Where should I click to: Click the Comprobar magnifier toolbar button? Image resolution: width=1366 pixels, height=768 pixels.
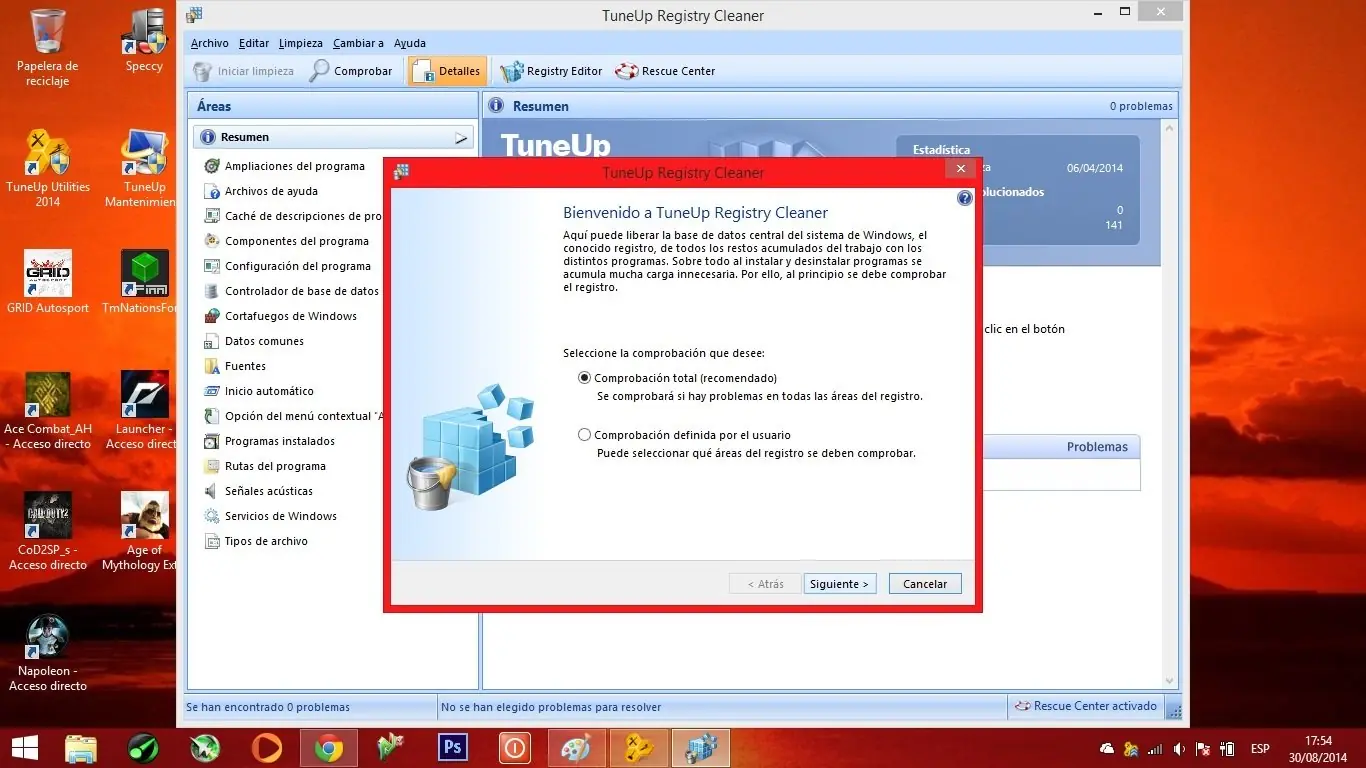click(350, 71)
